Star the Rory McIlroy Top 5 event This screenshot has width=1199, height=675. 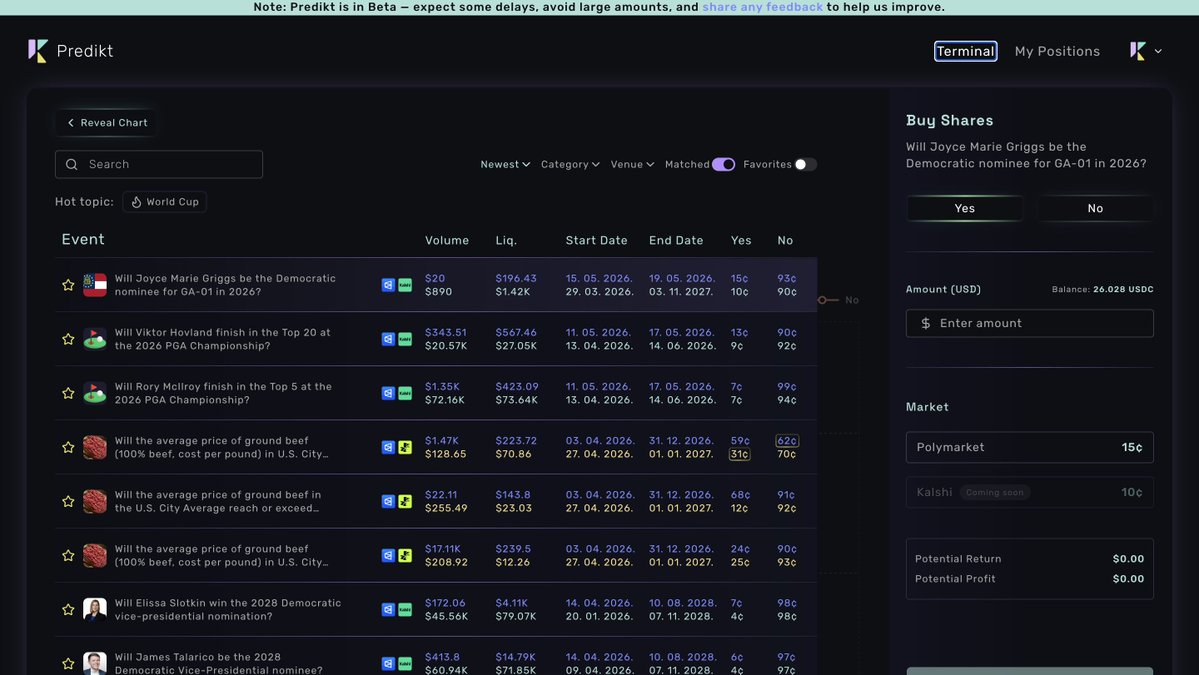coord(68,393)
